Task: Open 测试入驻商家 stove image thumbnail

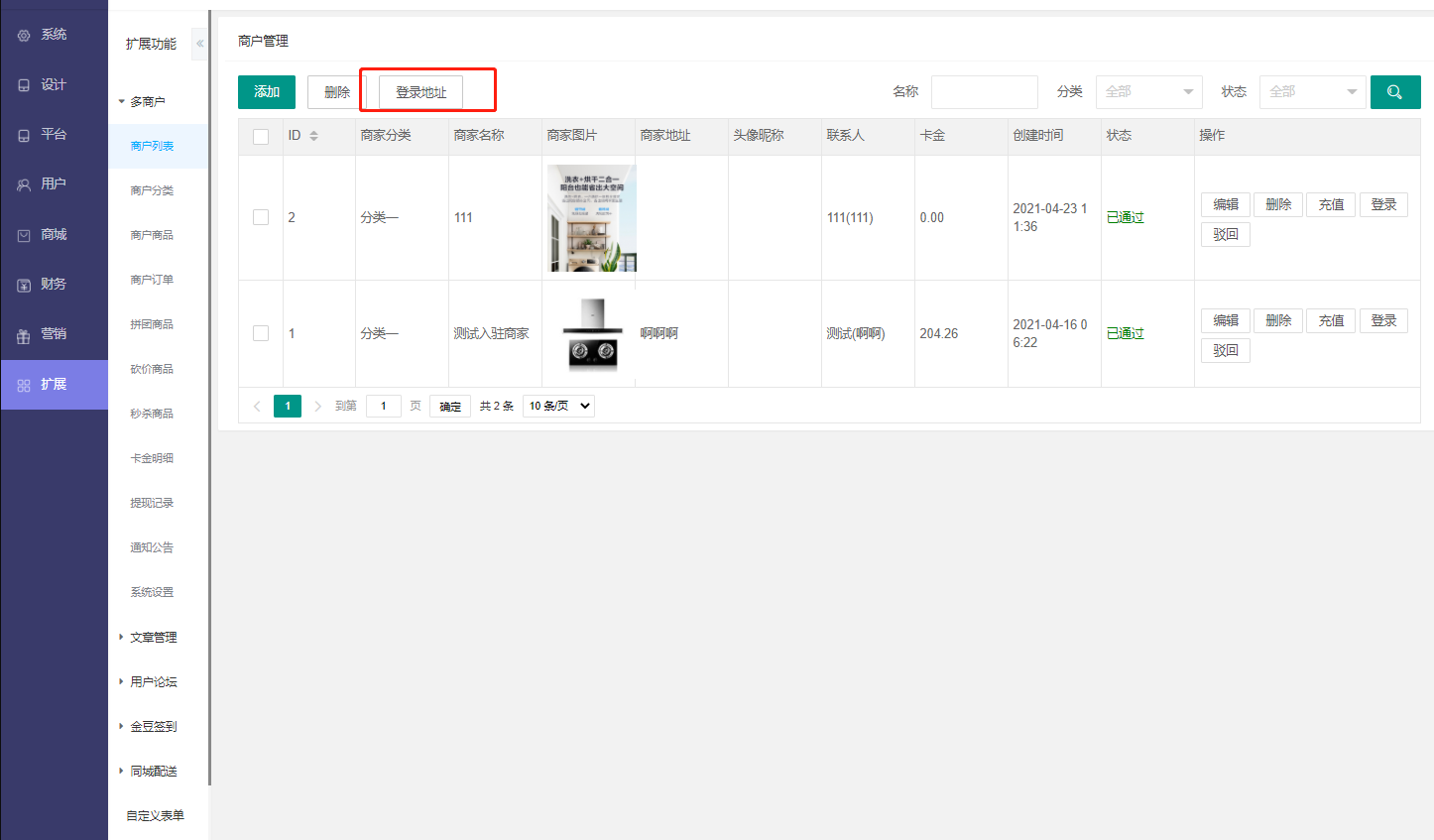Action: 592,334
